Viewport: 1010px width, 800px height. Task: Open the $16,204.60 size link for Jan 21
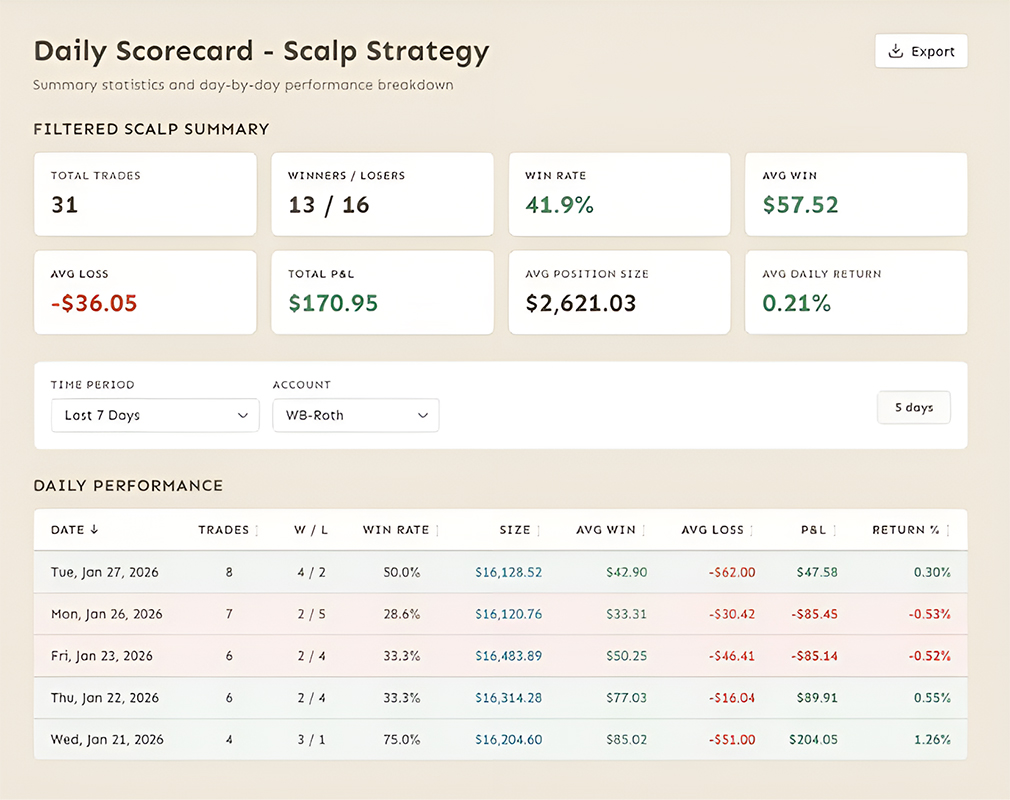click(508, 740)
